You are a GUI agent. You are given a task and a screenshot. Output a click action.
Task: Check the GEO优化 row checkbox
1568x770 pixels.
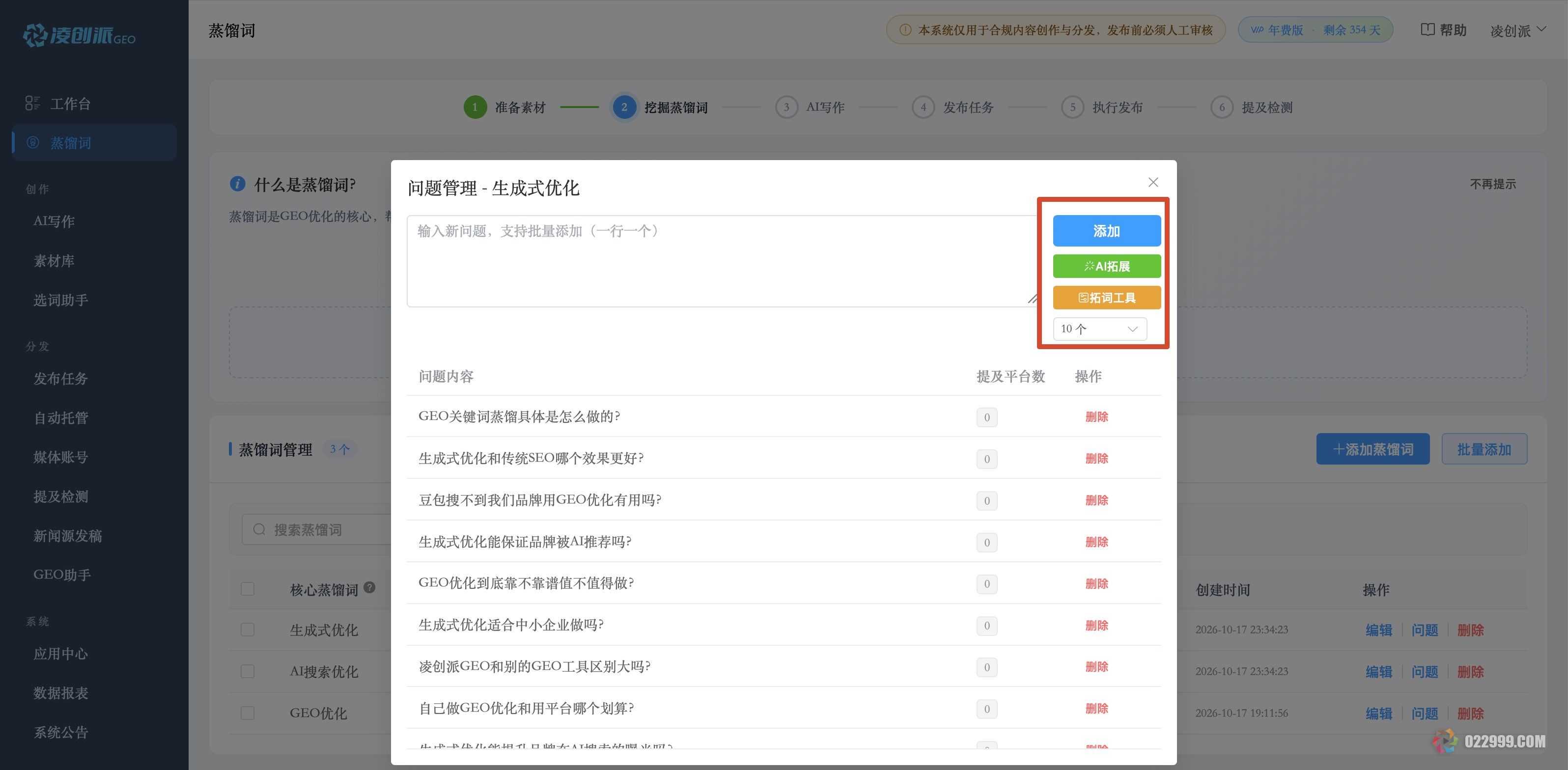point(247,713)
